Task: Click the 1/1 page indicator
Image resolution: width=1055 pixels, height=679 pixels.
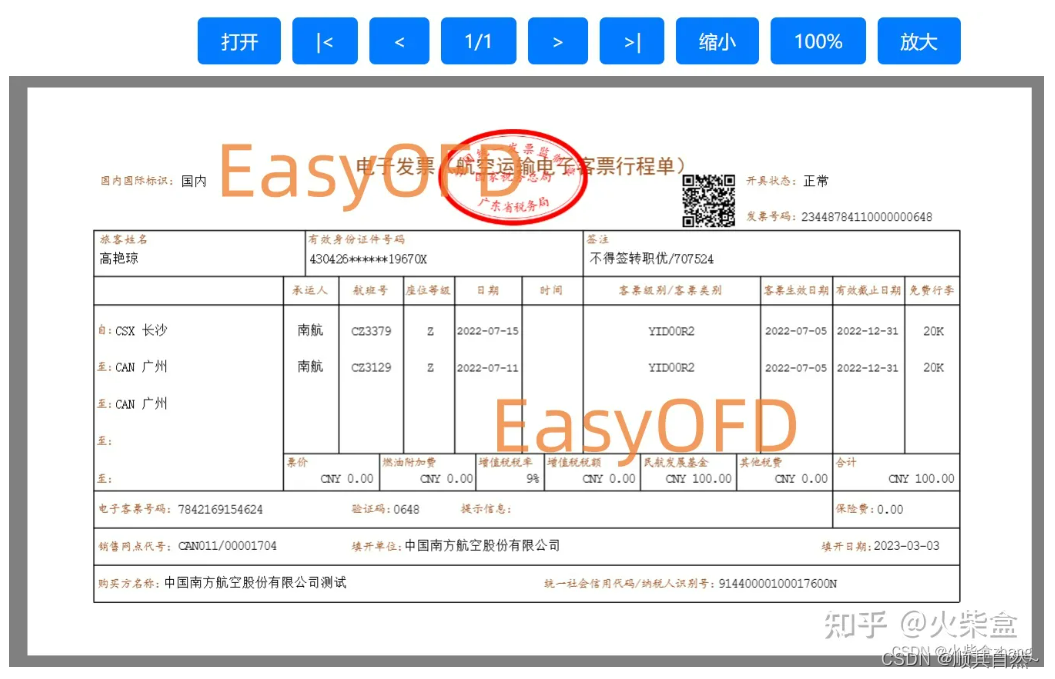Action: (478, 41)
